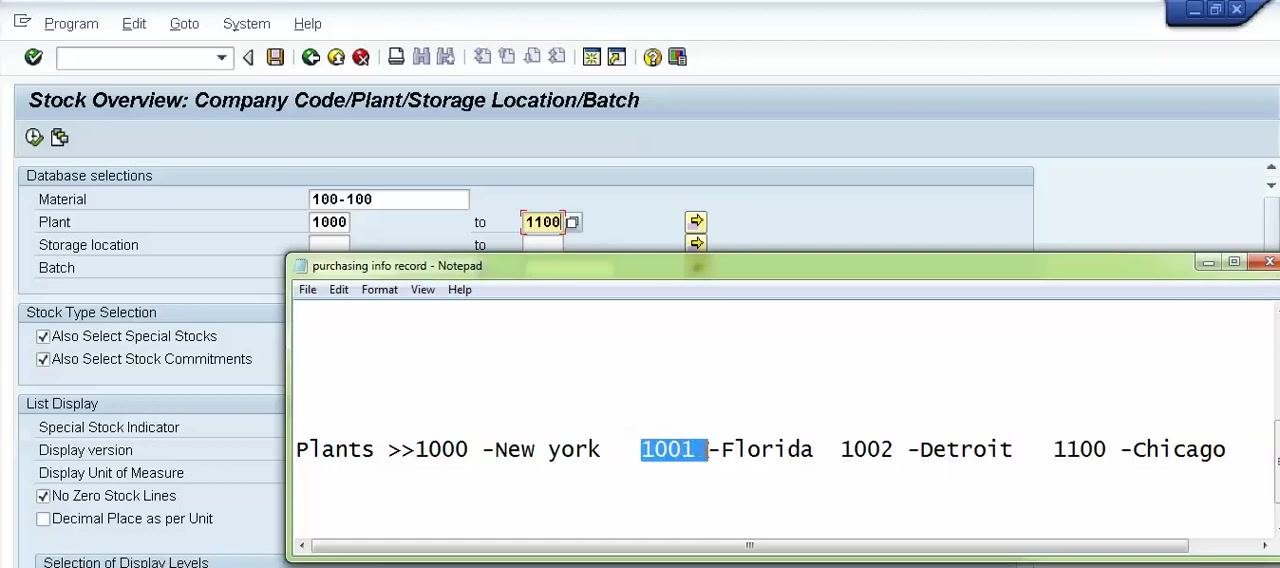Click the Get Variant icon
The height and width of the screenshot is (568, 1280).
[x=59, y=137]
